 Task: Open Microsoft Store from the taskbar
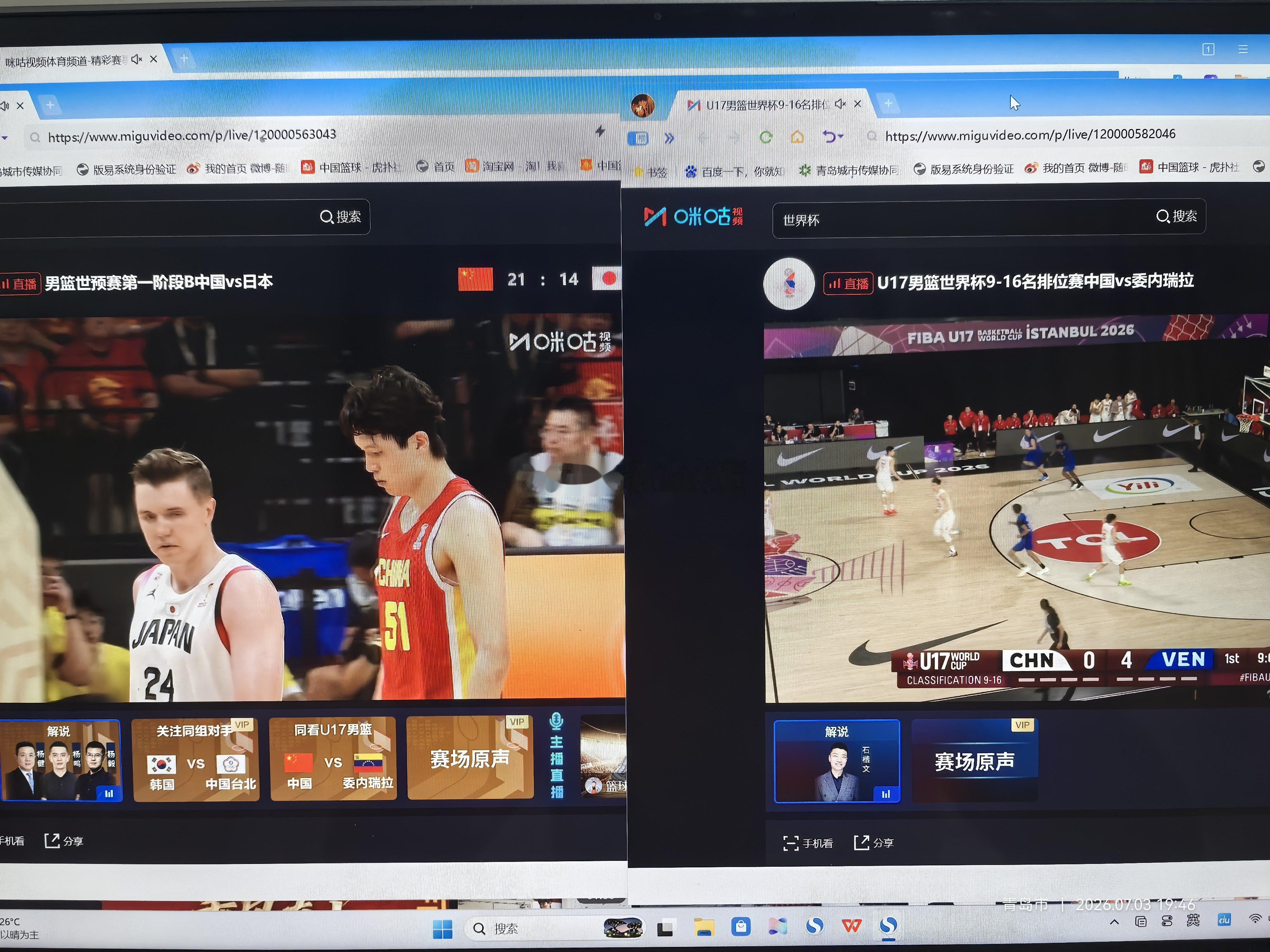pyautogui.click(x=741, y=926)
